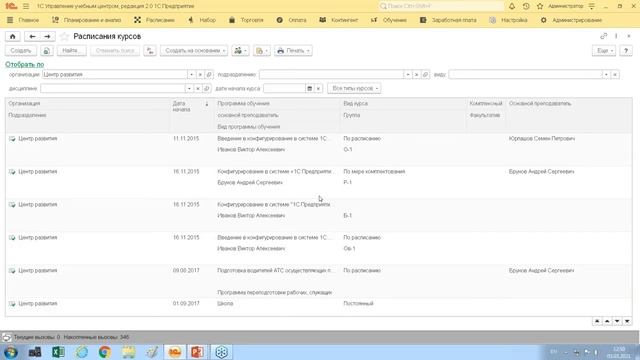Open the service menu icon next to Администратор

pos(592,6)
